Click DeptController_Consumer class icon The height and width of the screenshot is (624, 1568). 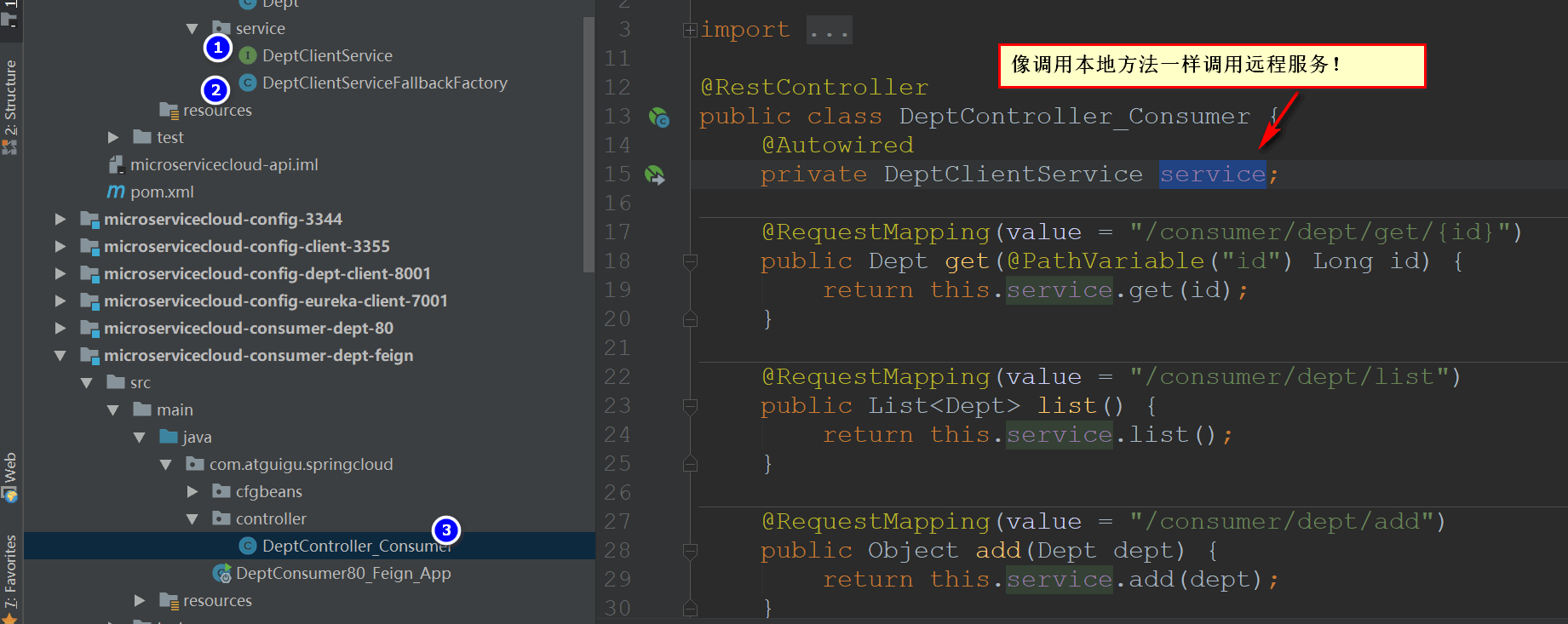click(248, 546)
